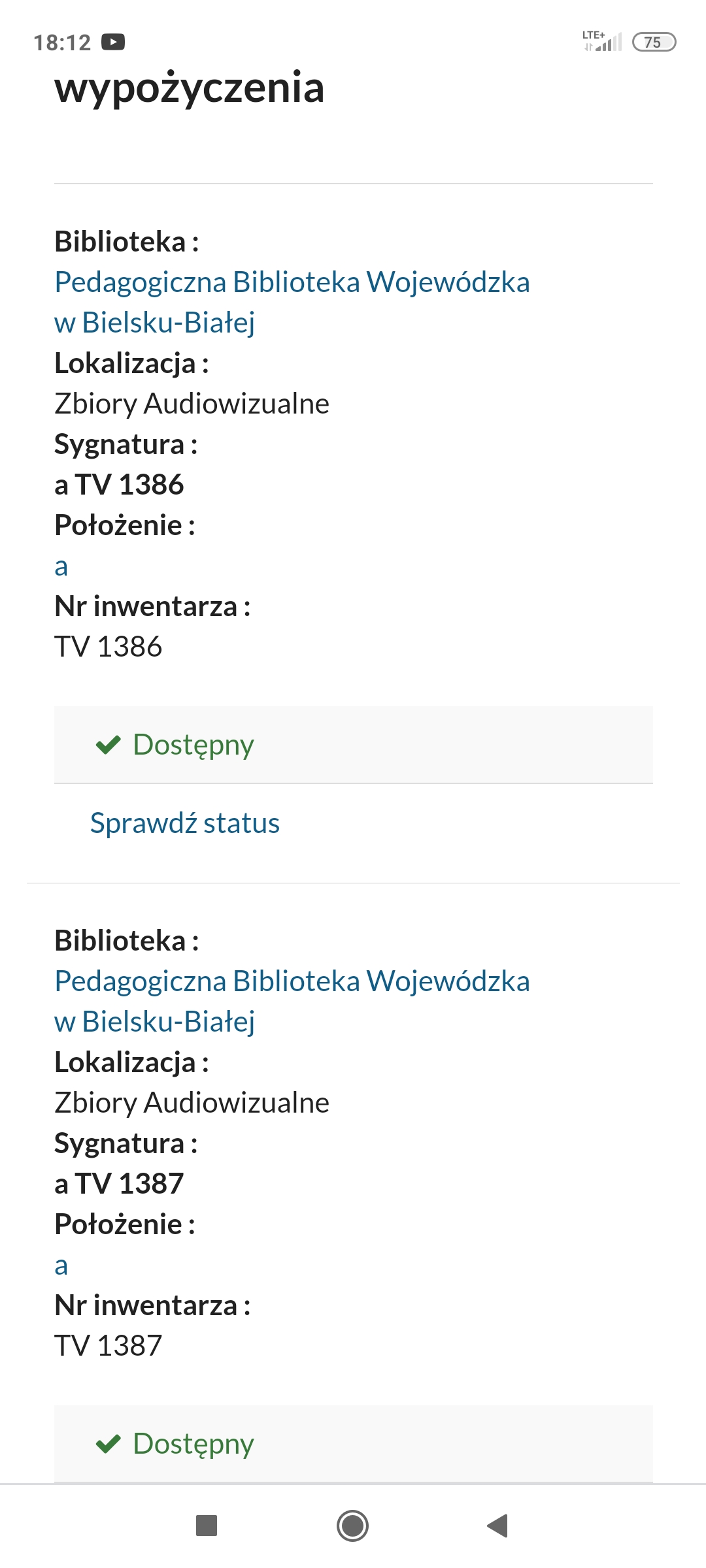Click the Położenie "a" link for TV 1386
The height and width of the screenshot is (1568, 706).
61,566
